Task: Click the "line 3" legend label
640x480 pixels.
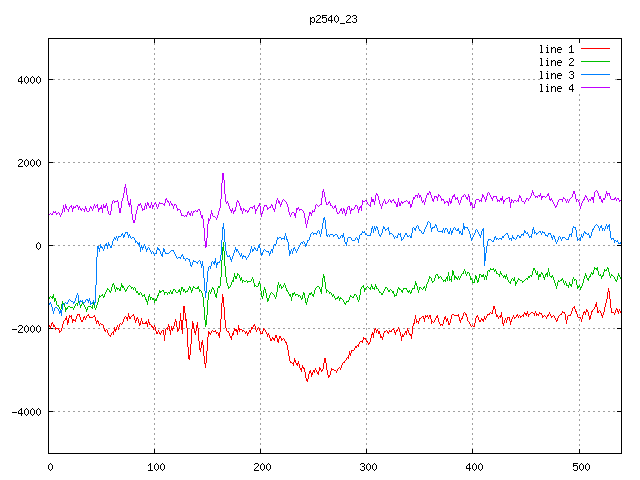Action: coord(557,75)
